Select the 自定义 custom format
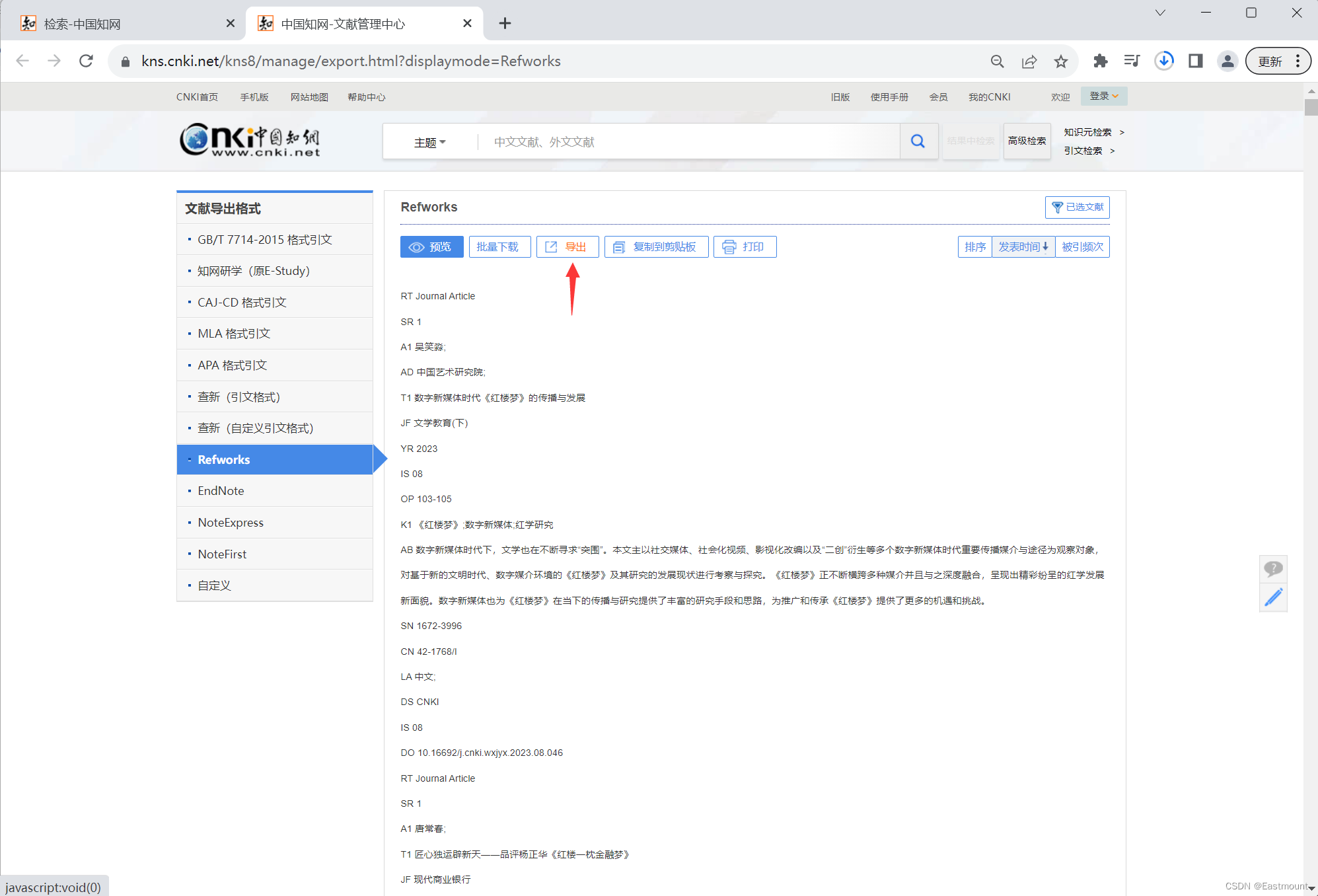The image size is (1318, 896). (x=275, y=585)
